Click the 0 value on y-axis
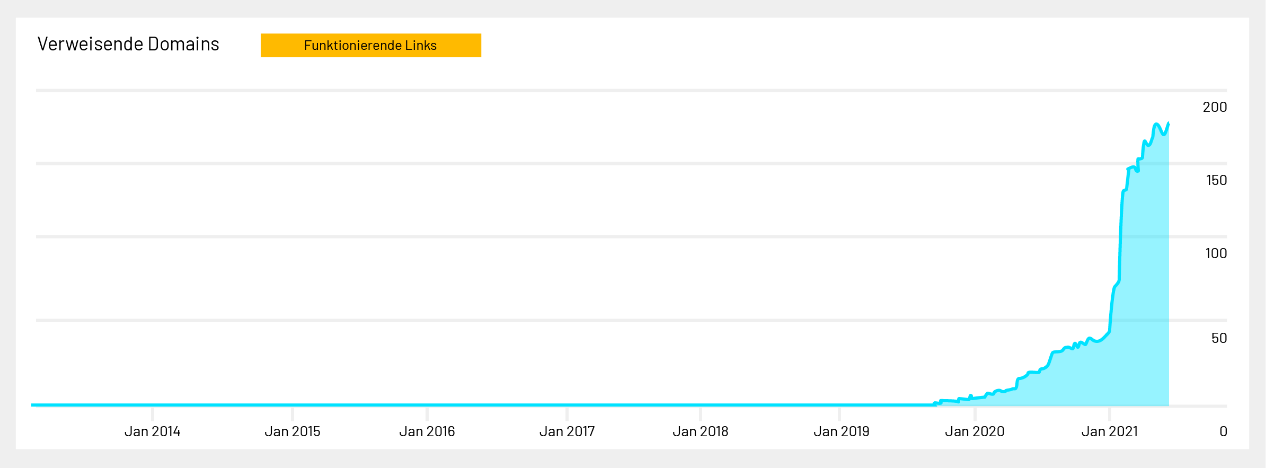Viewport: 1266px width, 468px height. click(1223, 432)
